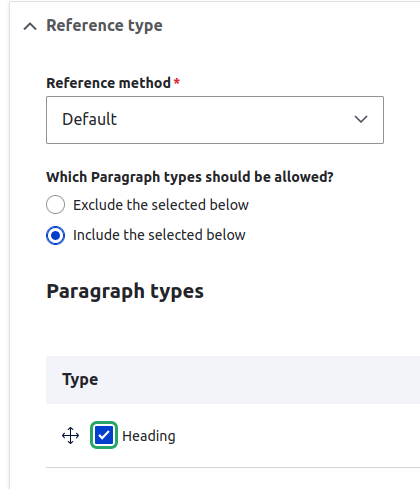
Task: Select Include the selected below radio
Action: [55, 235]
